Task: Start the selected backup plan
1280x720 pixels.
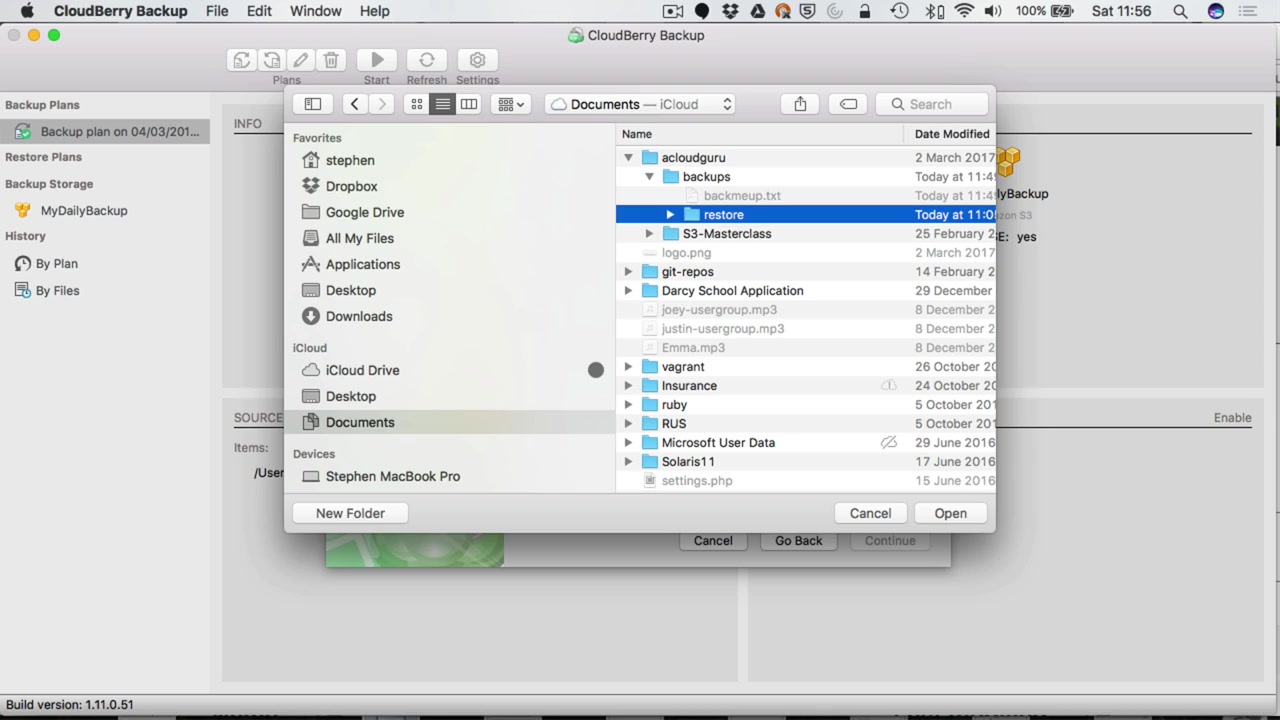Action: (377, 61)
